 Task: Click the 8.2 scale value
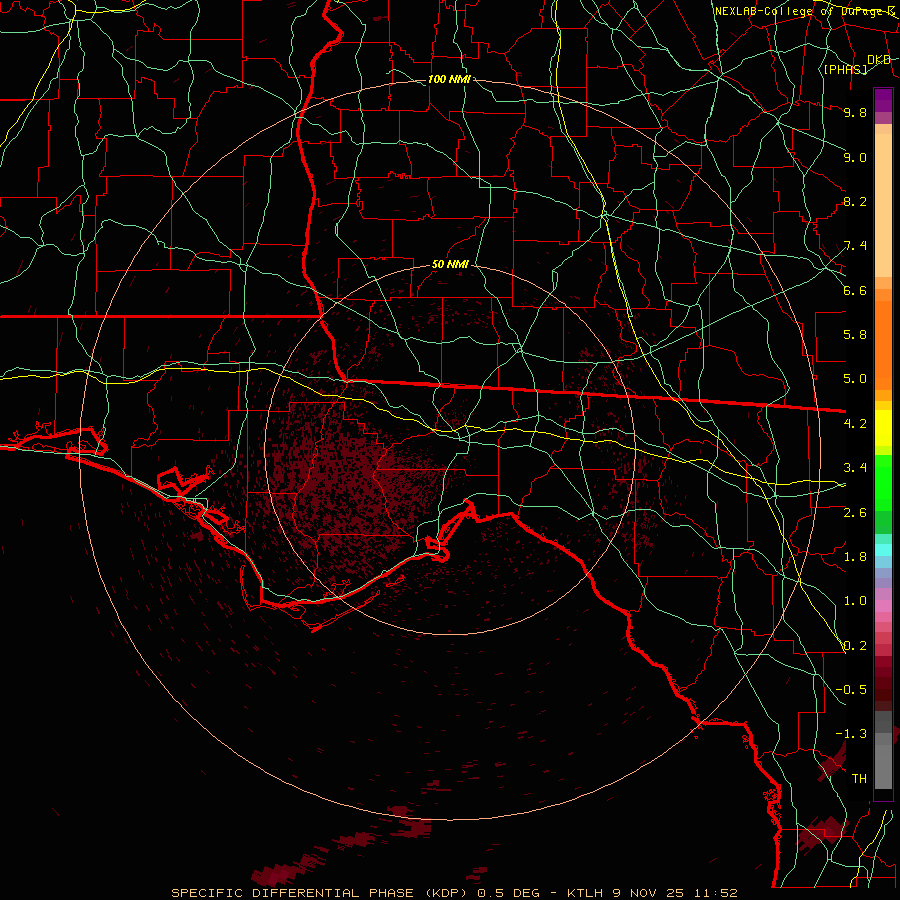(x=855, y=201)
